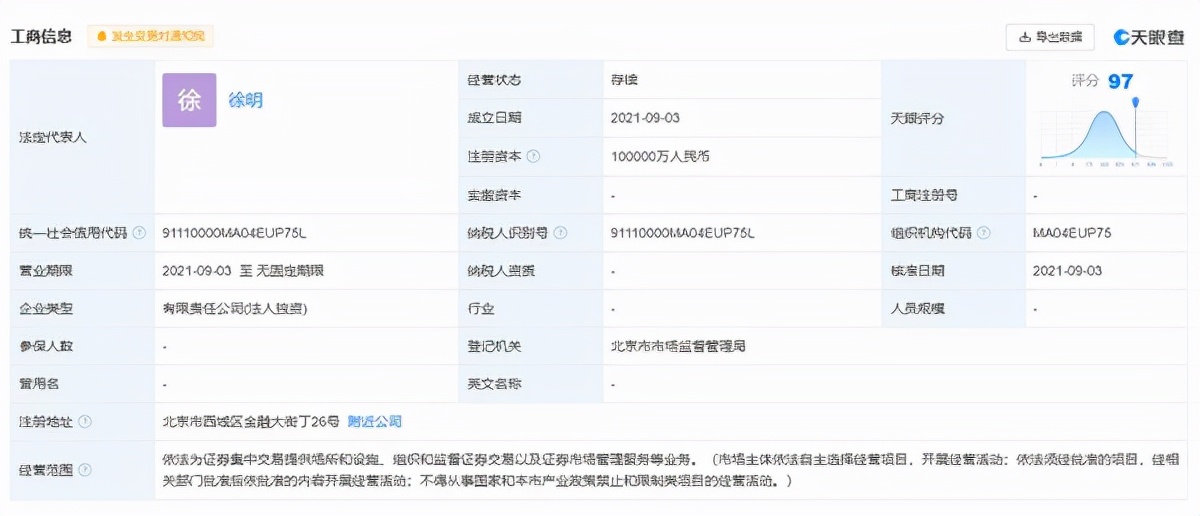This screenshot has height=516, width=1200.
Task: Click the help icon beside 组织机构代码
Action: [x=984, y=233]
